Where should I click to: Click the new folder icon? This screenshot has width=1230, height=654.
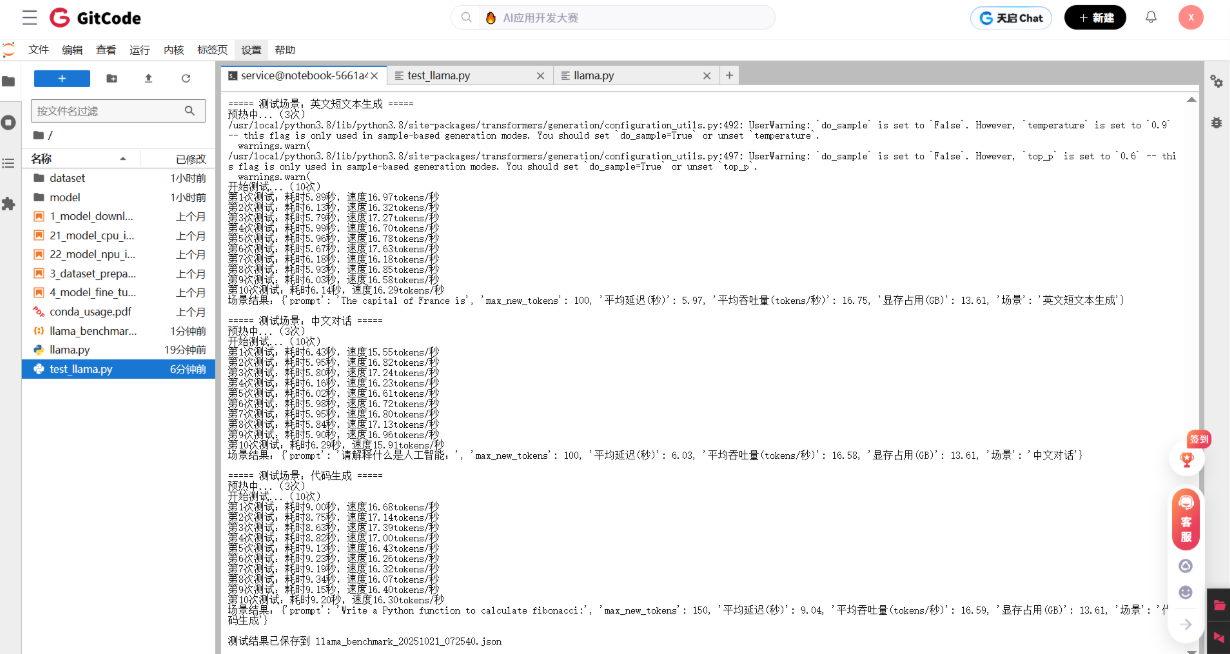[111, 78]
